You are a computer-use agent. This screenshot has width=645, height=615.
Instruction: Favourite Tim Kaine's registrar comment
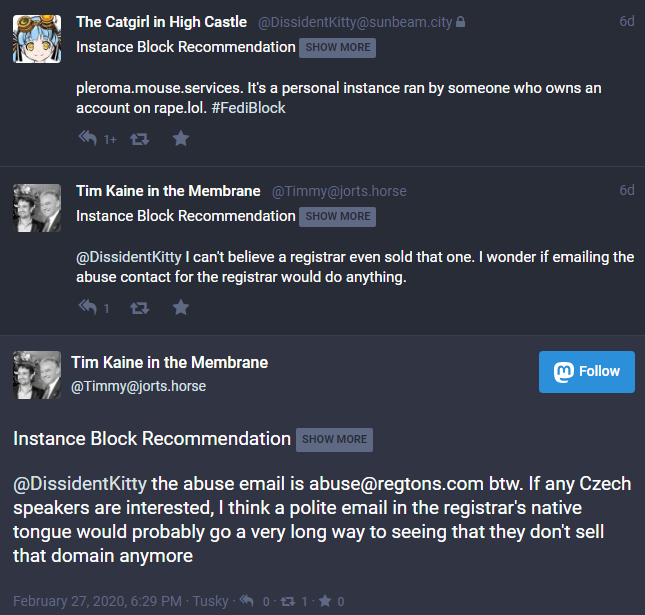tap(180, 308)
